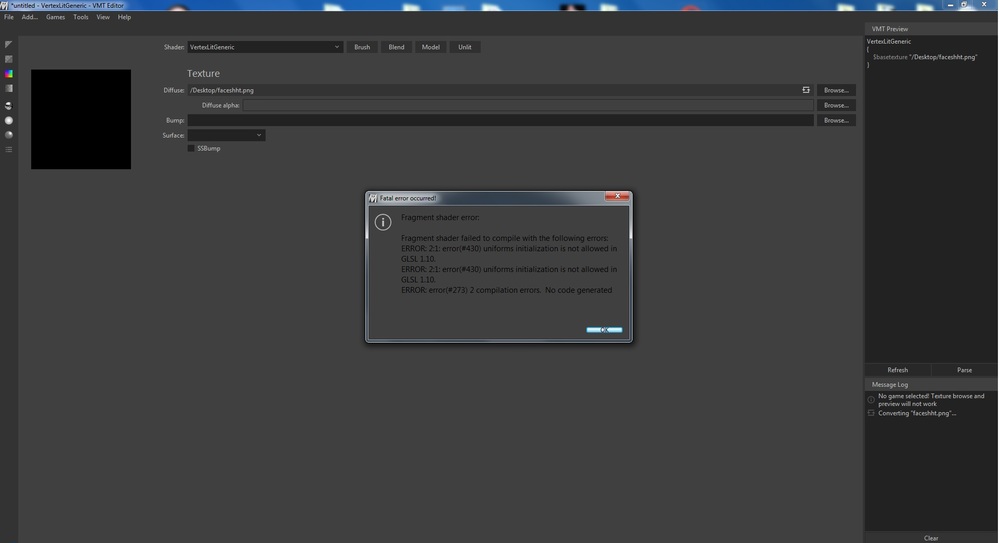Expand the Surface dropdown

point(227,135)
